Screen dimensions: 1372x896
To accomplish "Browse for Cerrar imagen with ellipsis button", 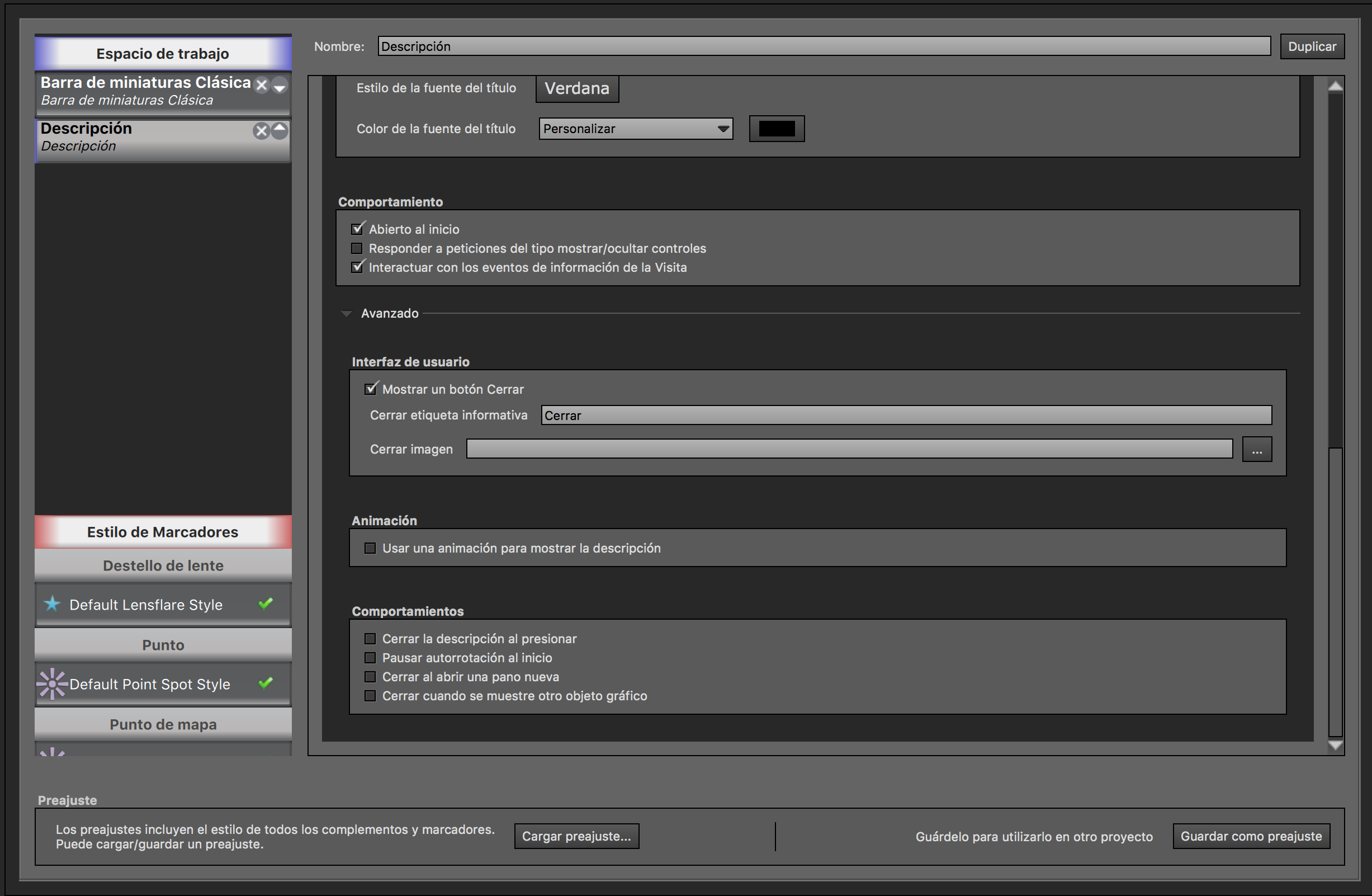I will [x=1257, y=449].
